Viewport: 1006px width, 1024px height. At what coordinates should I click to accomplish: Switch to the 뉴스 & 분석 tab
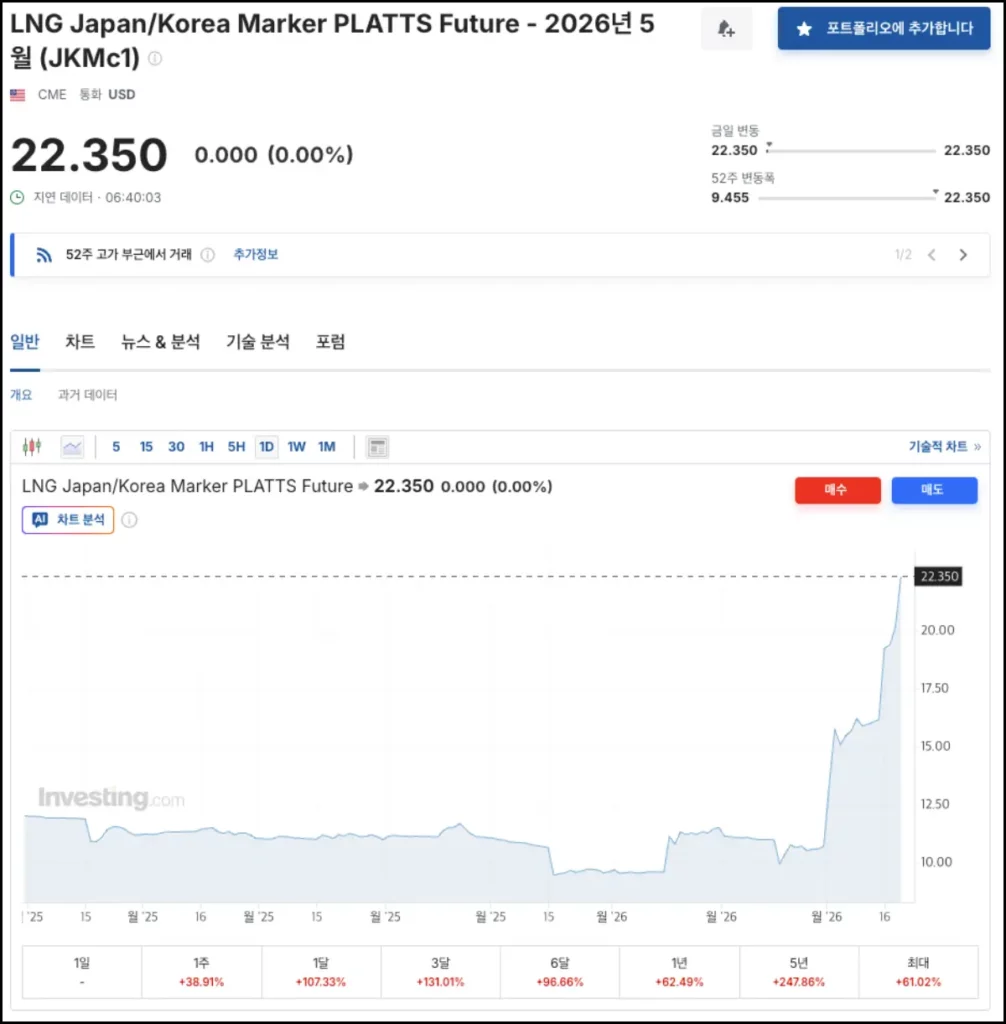[160, 342]
